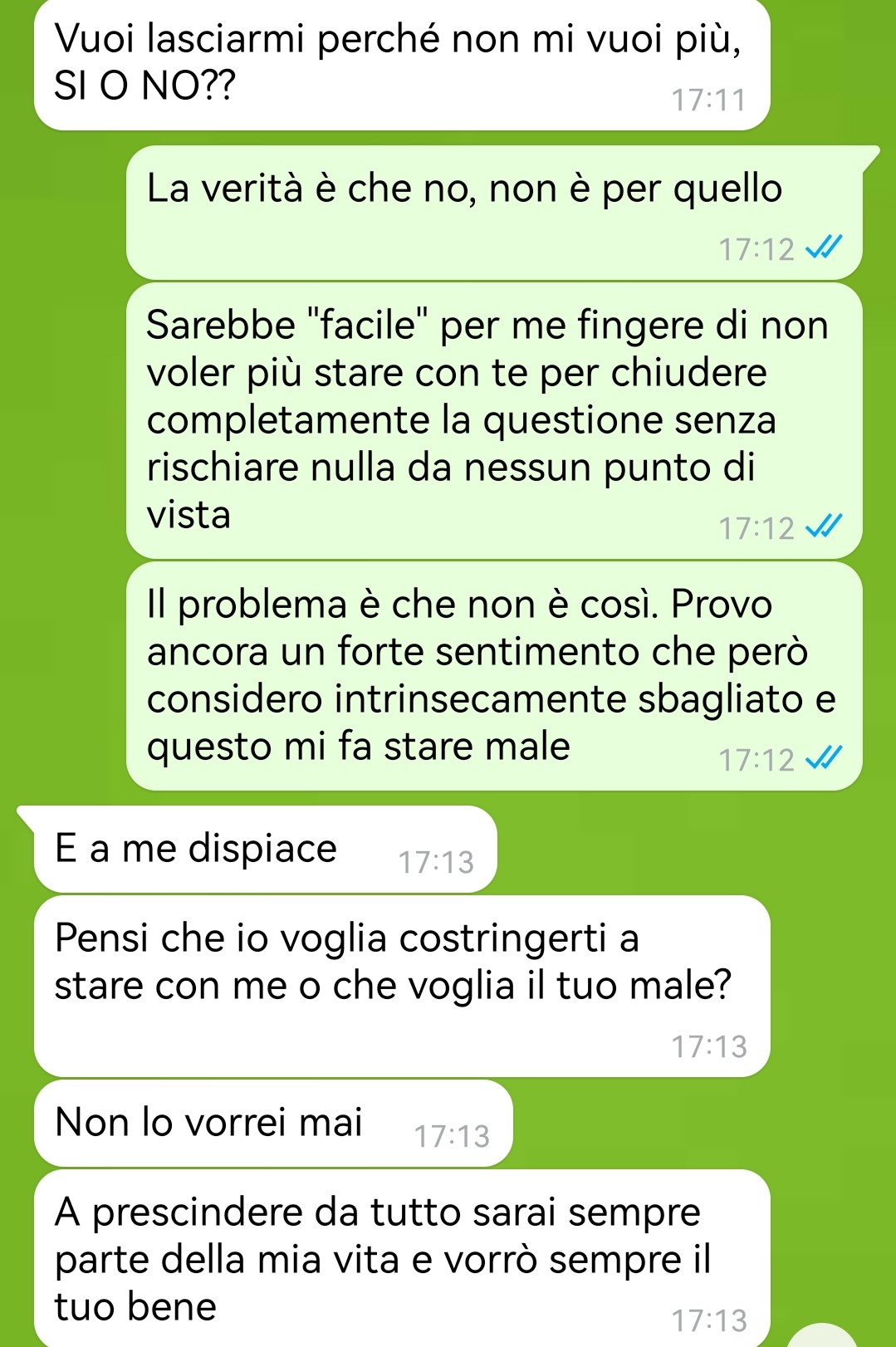
Task: Tap the partially visible scroll-to-bottom button
Action: pyautogui.click(x=821, y=1335)
